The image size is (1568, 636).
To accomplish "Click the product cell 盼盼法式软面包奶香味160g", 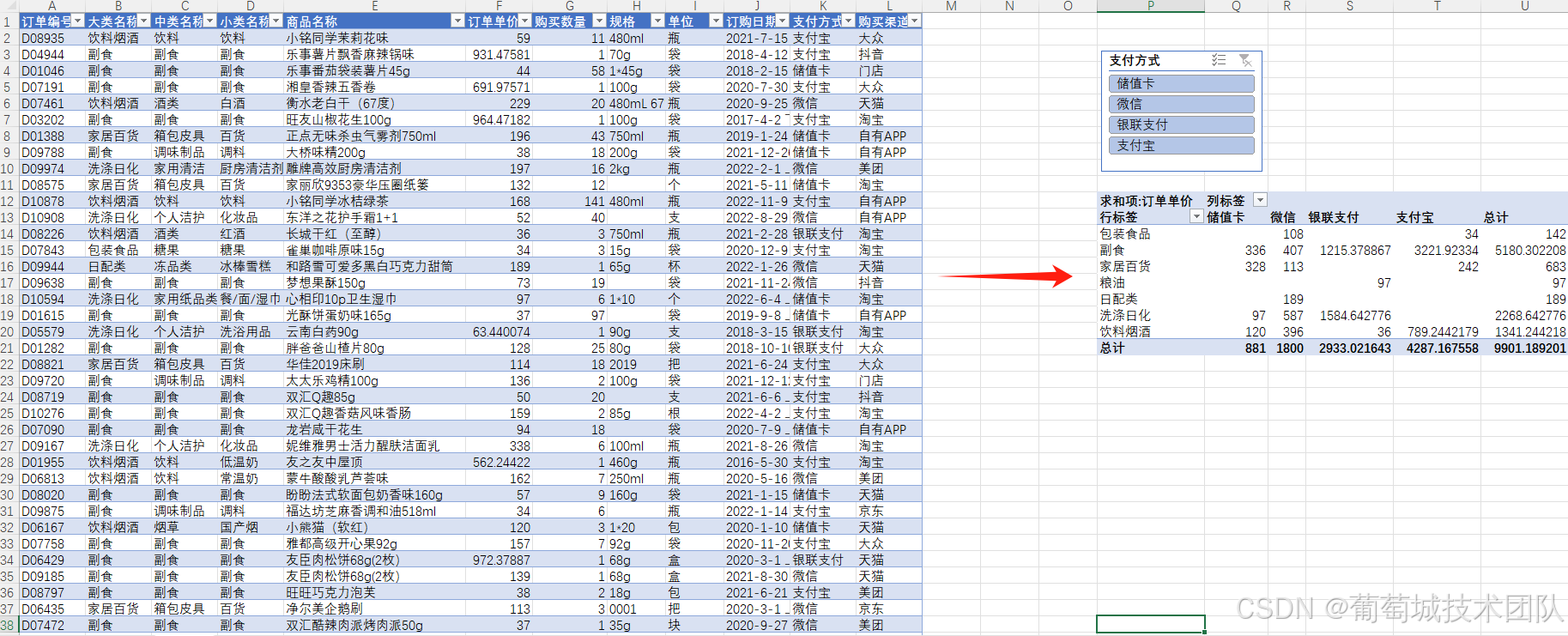I will coord(374,494).
